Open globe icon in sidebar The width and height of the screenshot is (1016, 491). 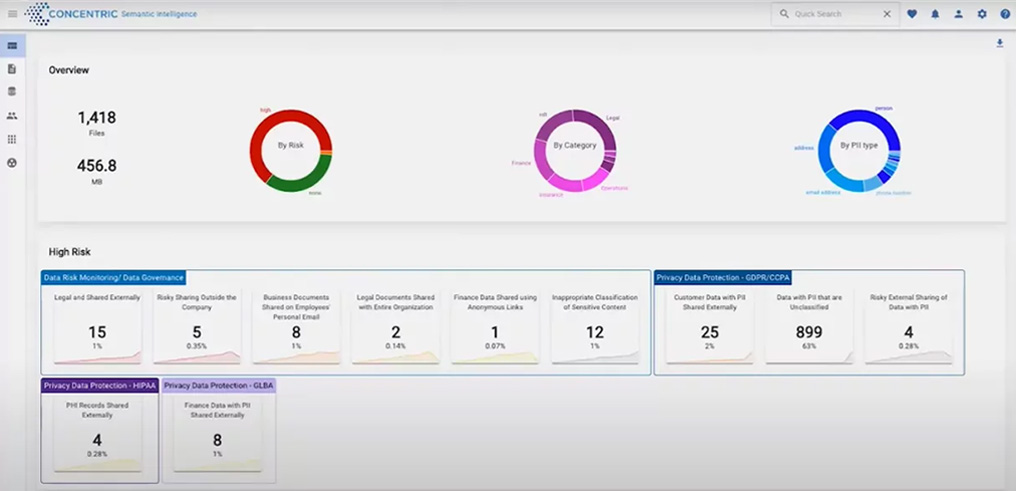pyautogui.click(x=12, y=163)
